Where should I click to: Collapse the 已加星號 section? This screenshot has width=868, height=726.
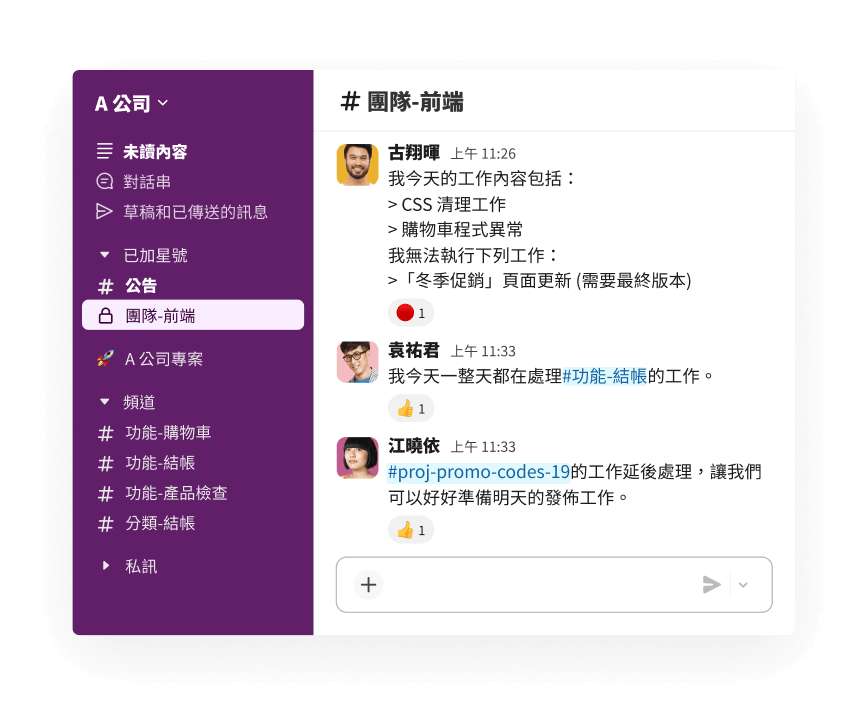click(105, 255)
